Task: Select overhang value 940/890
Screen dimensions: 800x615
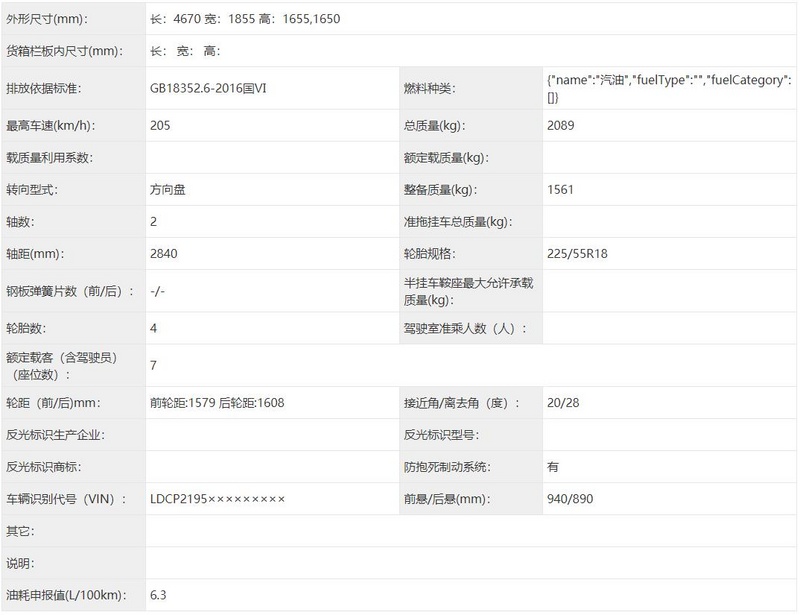Action: (570, 499)
